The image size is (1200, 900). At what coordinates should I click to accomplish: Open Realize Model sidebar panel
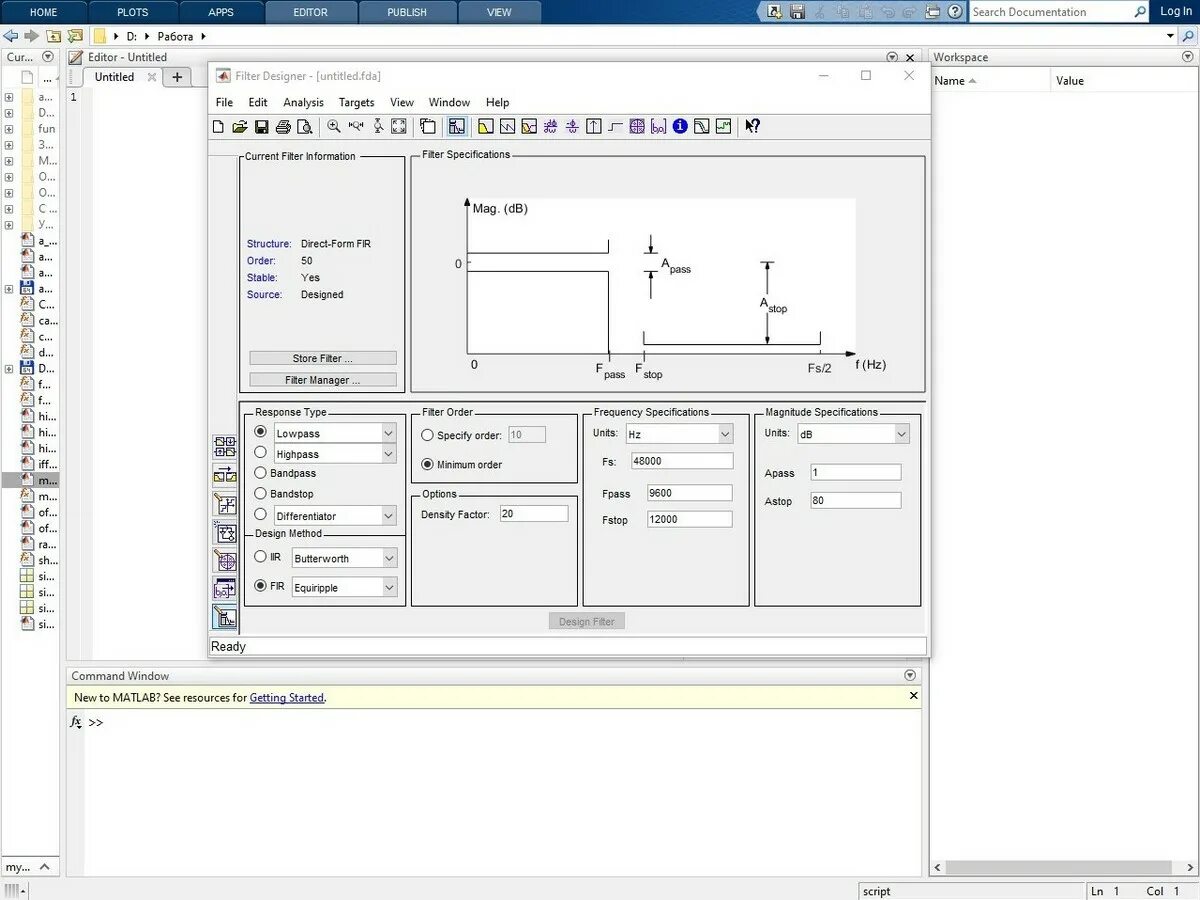(x=225, y=533)
